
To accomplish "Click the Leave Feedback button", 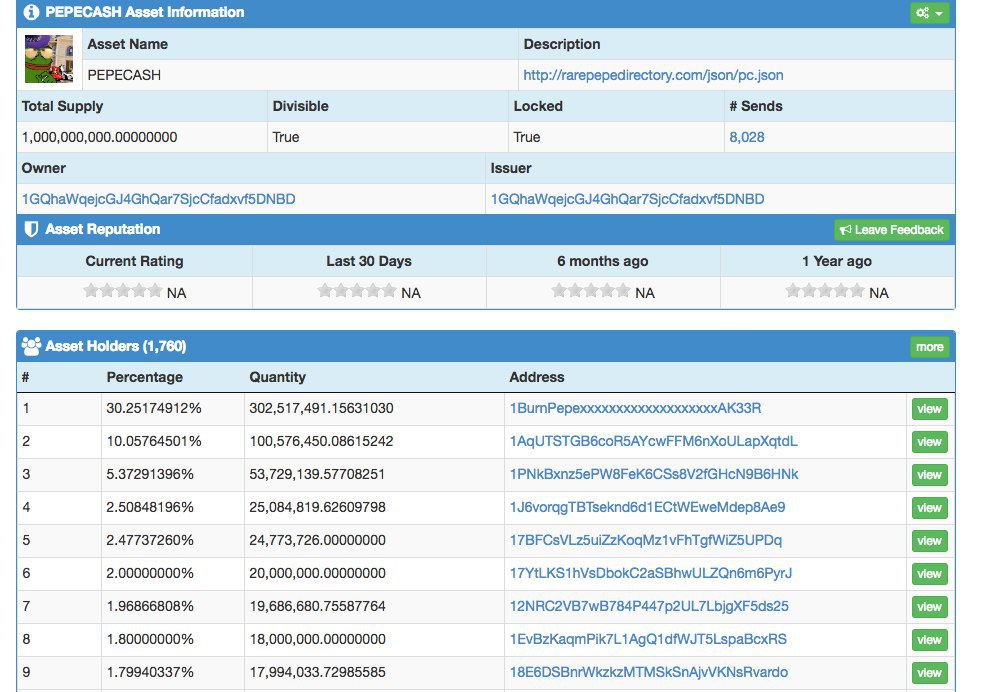I will 891,230.
